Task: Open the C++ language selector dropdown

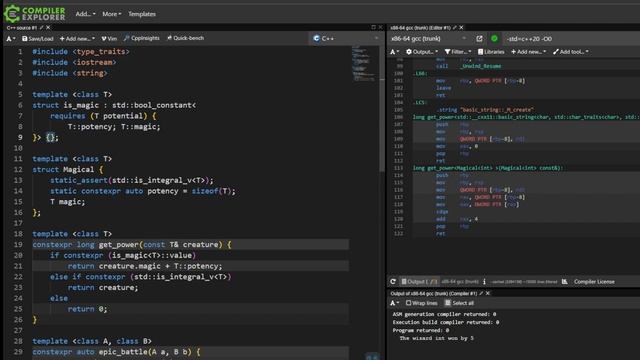Action: [345, 38]
